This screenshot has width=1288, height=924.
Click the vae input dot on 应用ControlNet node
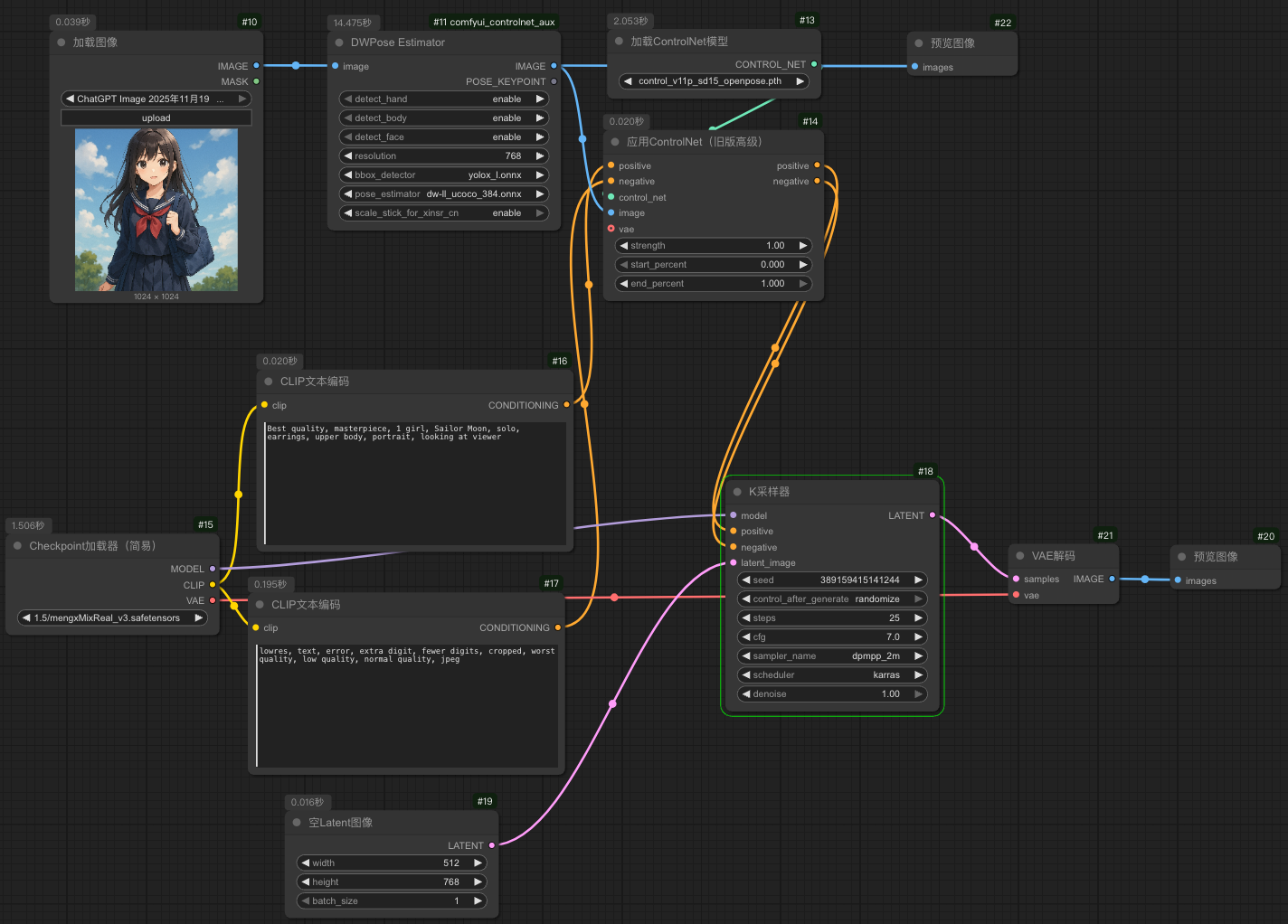[x=611, y=229]
